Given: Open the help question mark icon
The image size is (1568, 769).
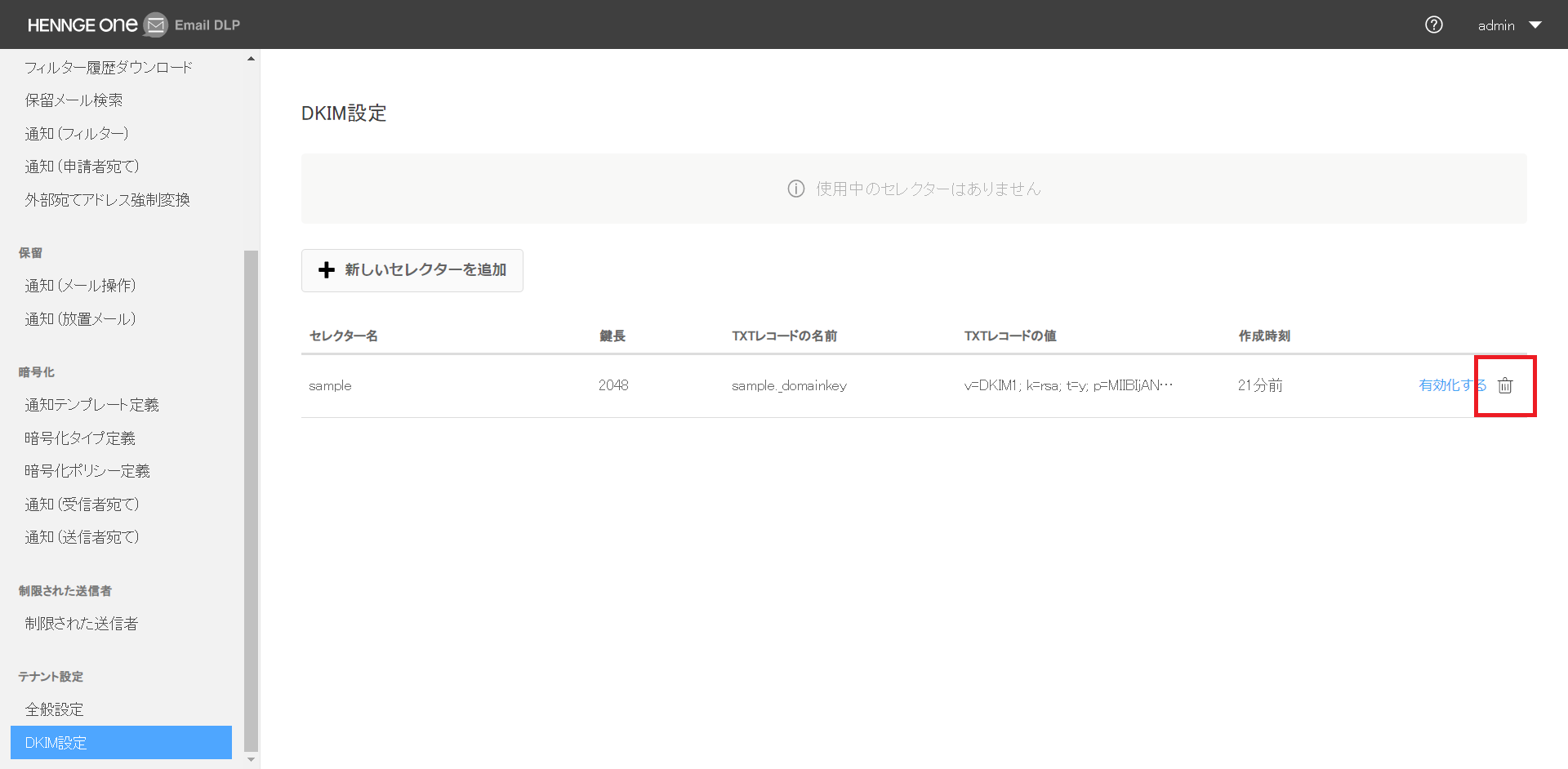Looking at the screenshot, I should 1433,25.
